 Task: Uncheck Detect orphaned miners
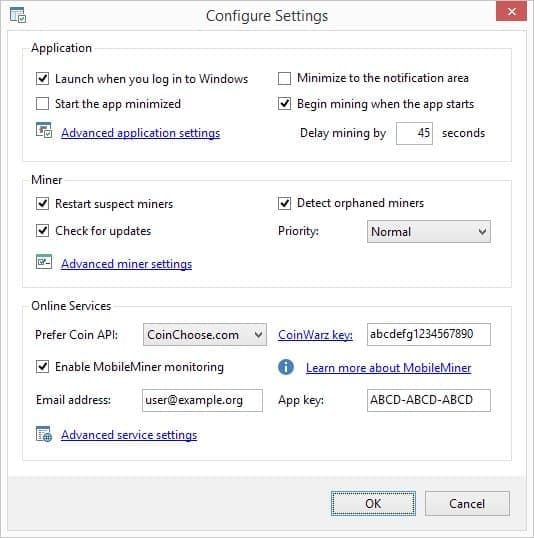pyautogui.click(x=285, y=203)
